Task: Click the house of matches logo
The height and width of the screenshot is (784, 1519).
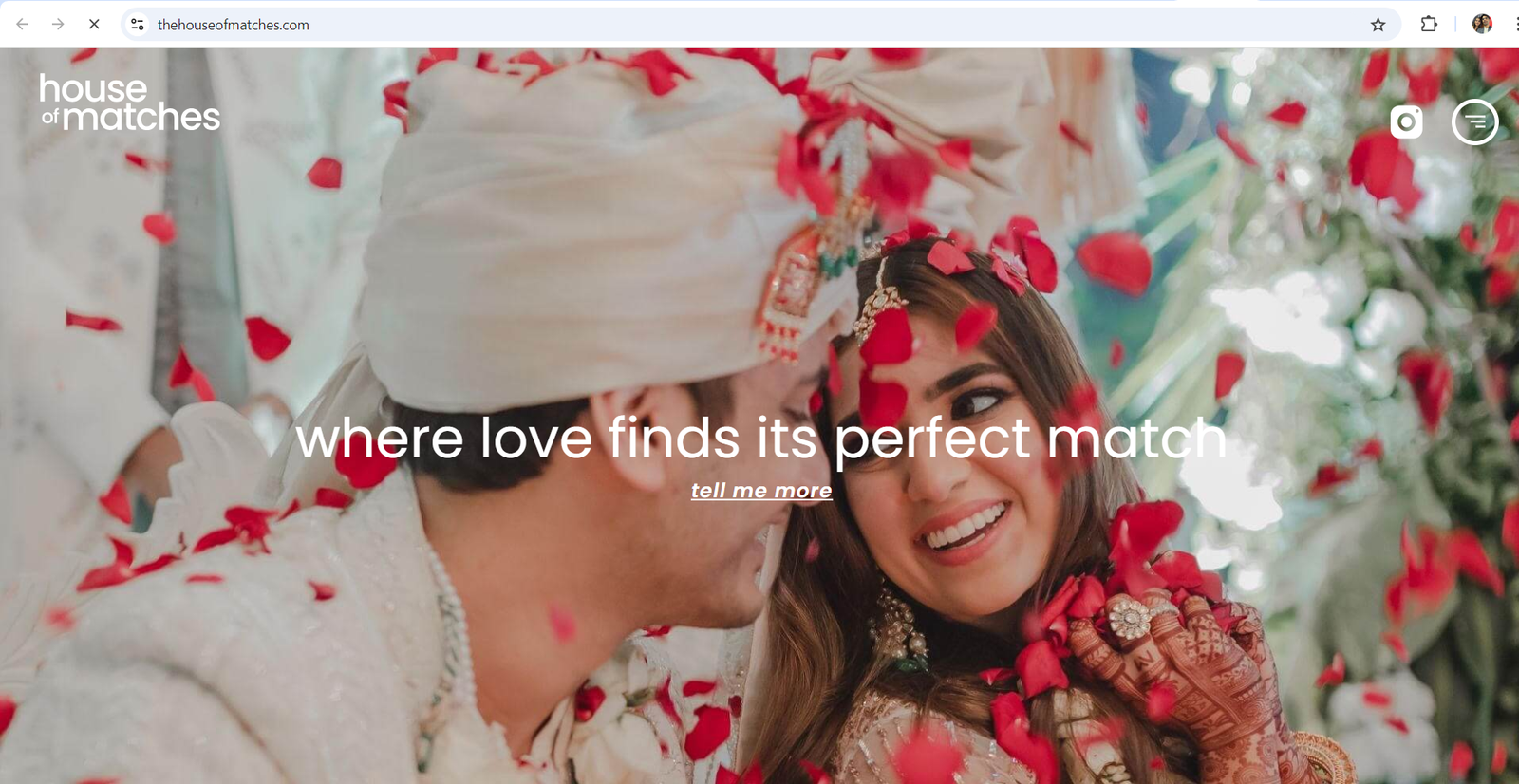Action: (x=130, y=103)
